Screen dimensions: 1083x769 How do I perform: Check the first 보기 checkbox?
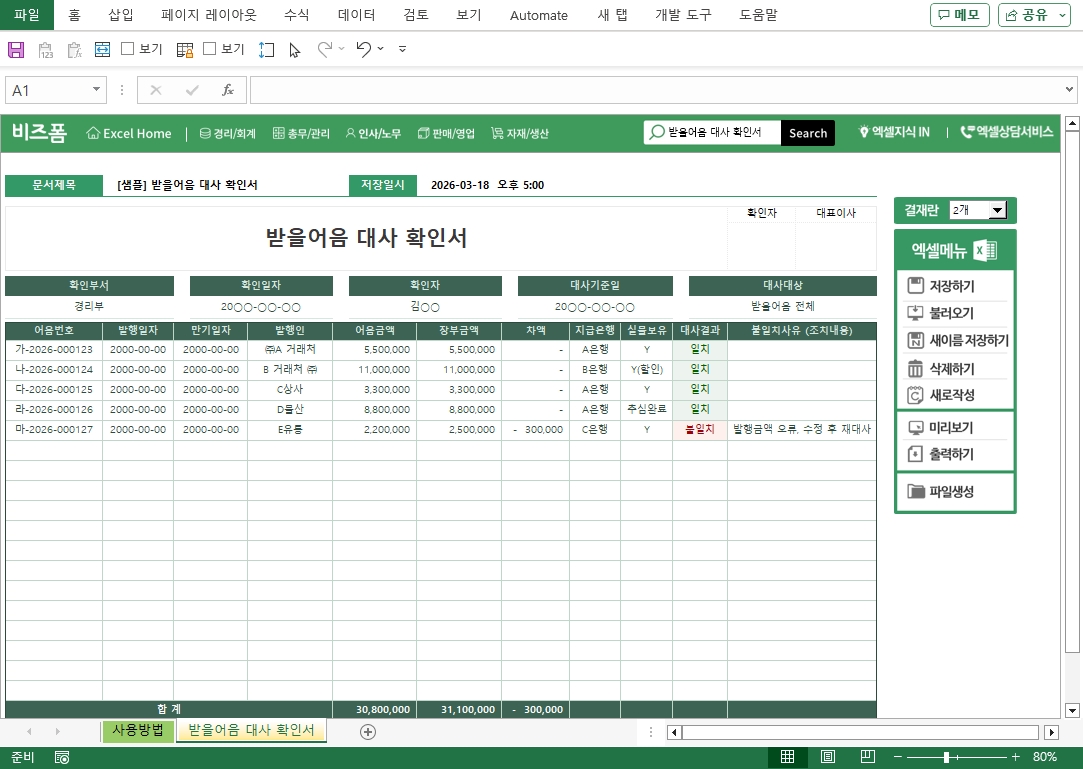coord(128,48)
